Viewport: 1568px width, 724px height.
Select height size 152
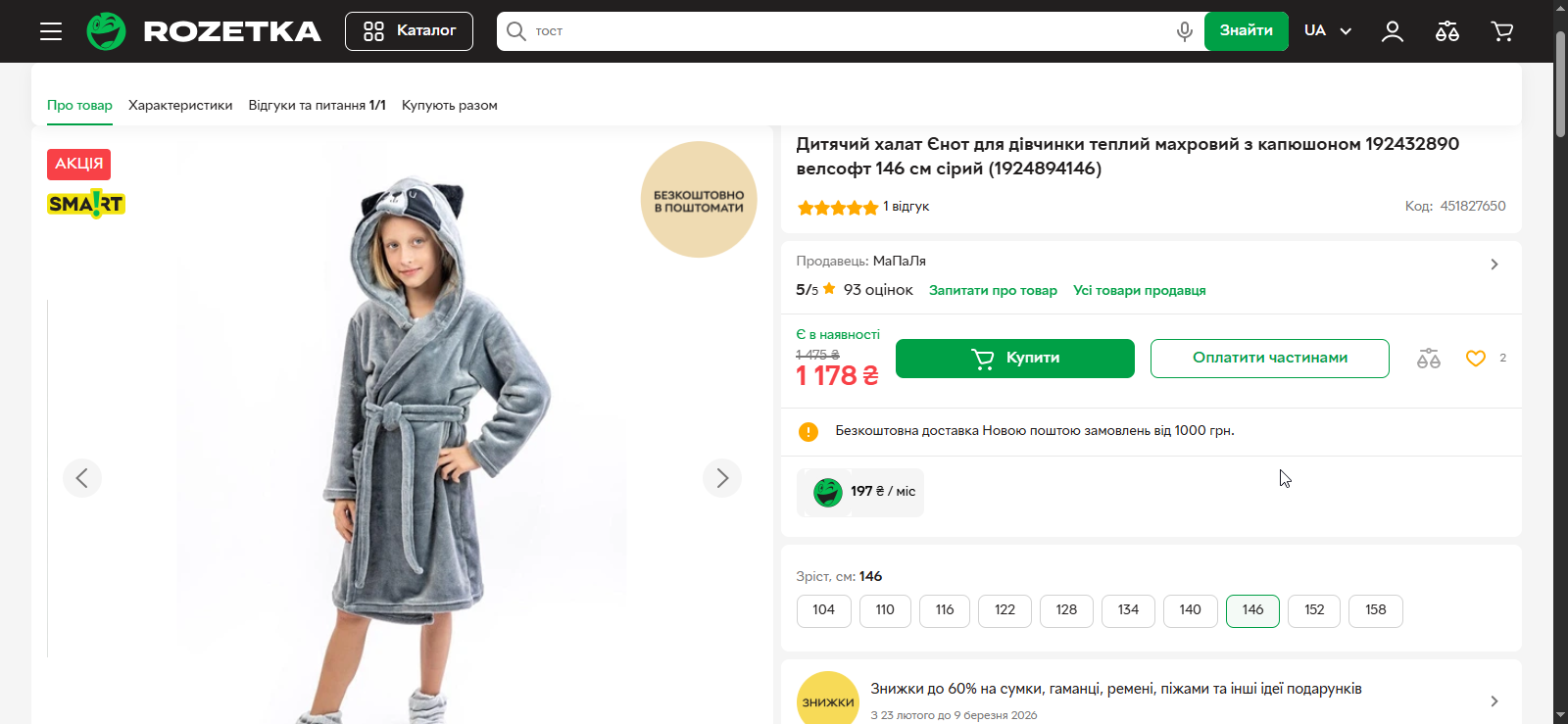[1313, 610]
